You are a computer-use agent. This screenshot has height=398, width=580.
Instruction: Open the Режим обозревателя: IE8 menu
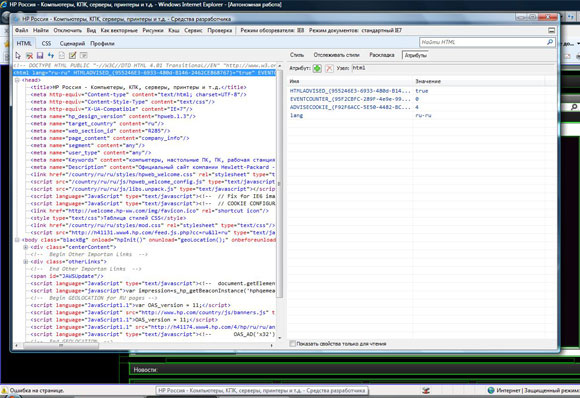(x=272, y=30)
